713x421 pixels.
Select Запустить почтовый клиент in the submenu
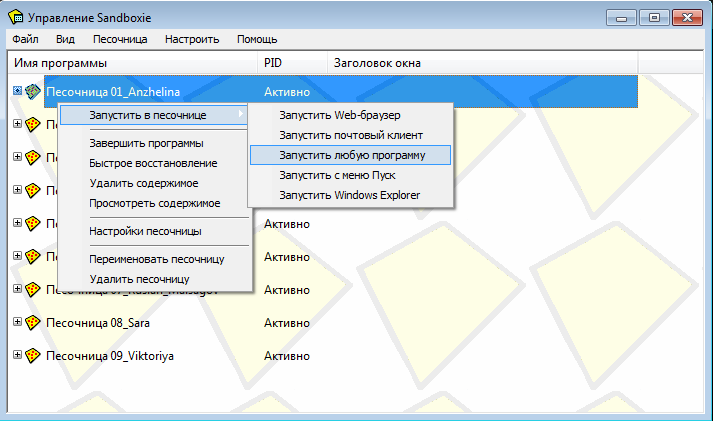(350, 135)
